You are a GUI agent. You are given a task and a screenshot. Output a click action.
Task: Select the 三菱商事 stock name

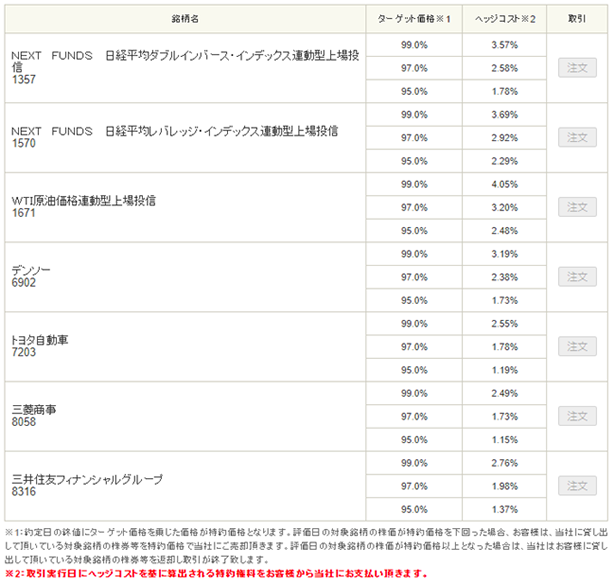coord(34,410)
